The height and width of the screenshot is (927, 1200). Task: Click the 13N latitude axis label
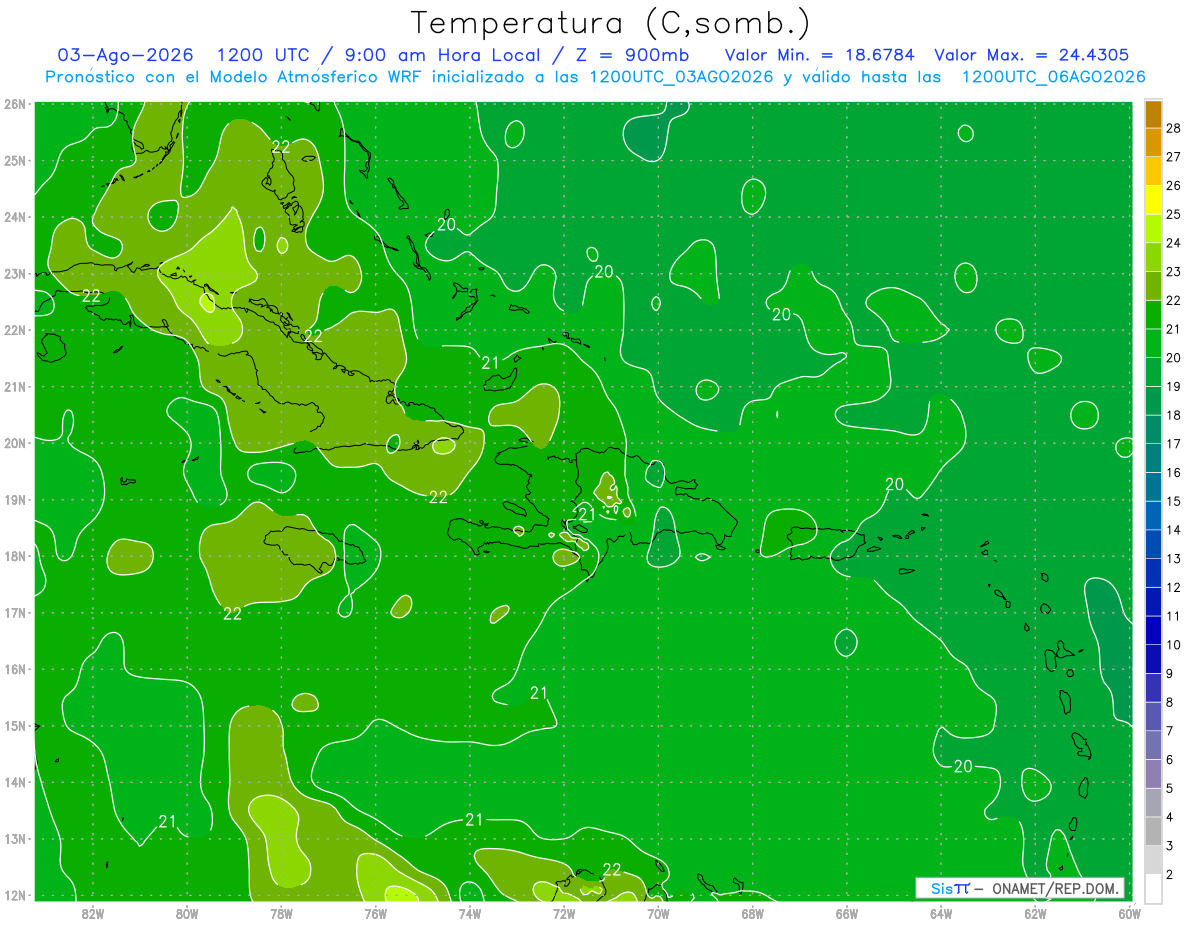[x=15, y=838]
